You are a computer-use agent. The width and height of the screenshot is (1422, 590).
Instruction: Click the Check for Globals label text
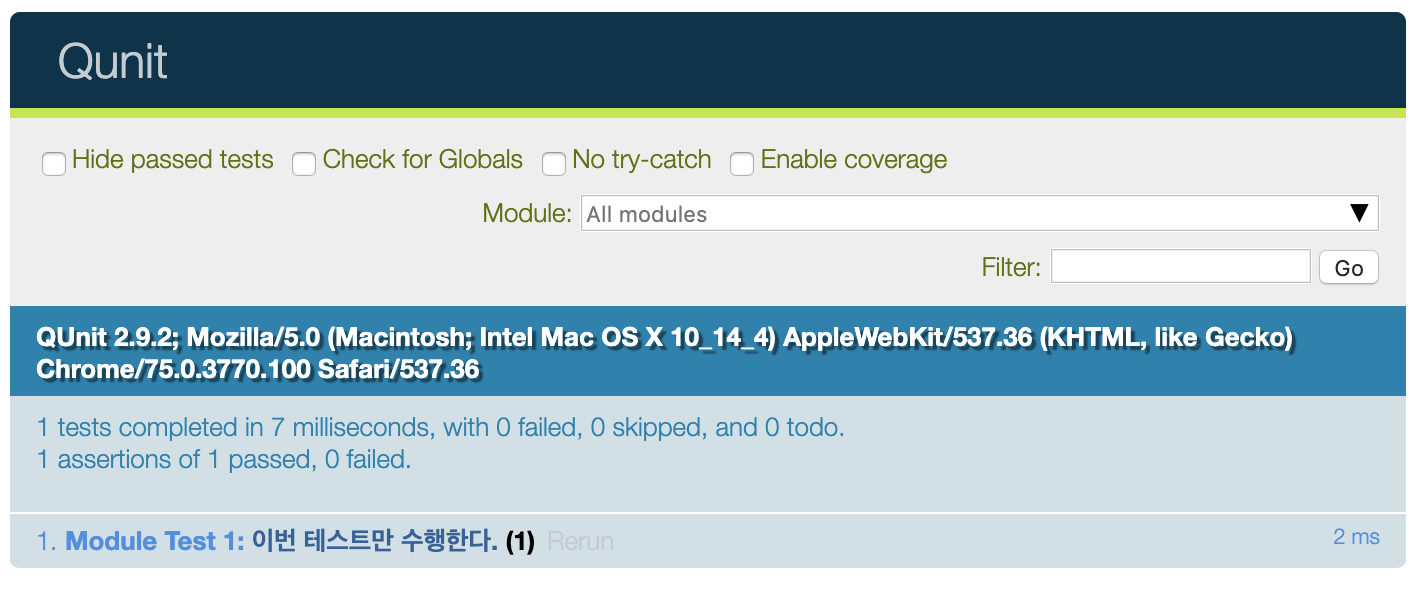coord(423,160)
